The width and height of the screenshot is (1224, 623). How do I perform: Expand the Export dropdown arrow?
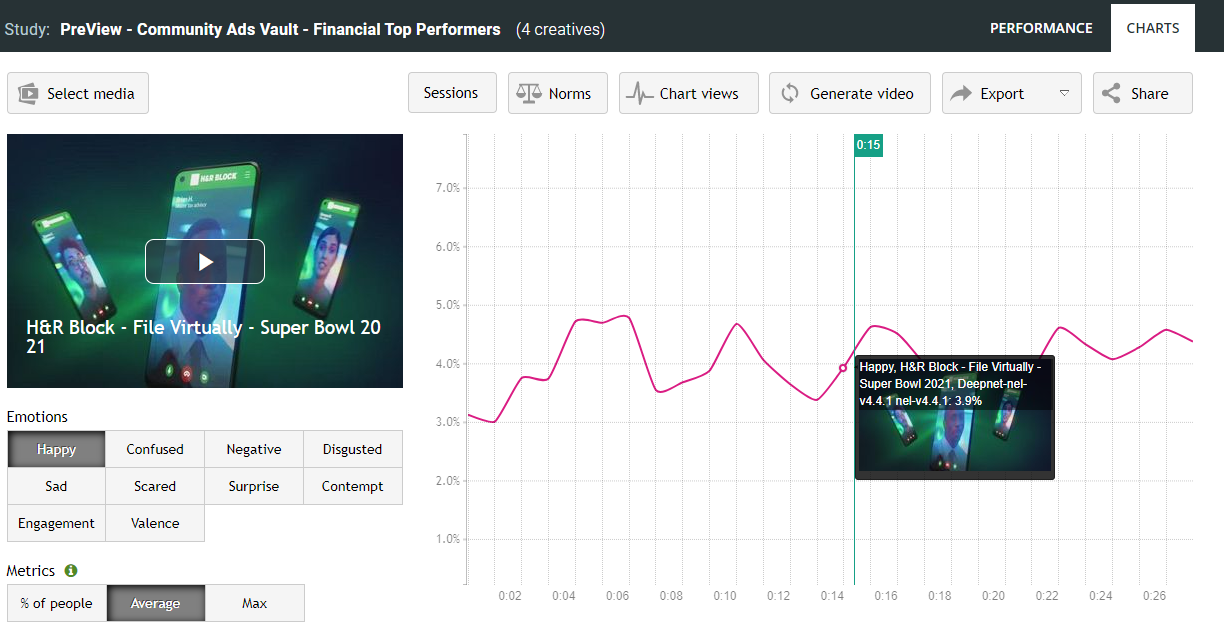[1064, 93]
